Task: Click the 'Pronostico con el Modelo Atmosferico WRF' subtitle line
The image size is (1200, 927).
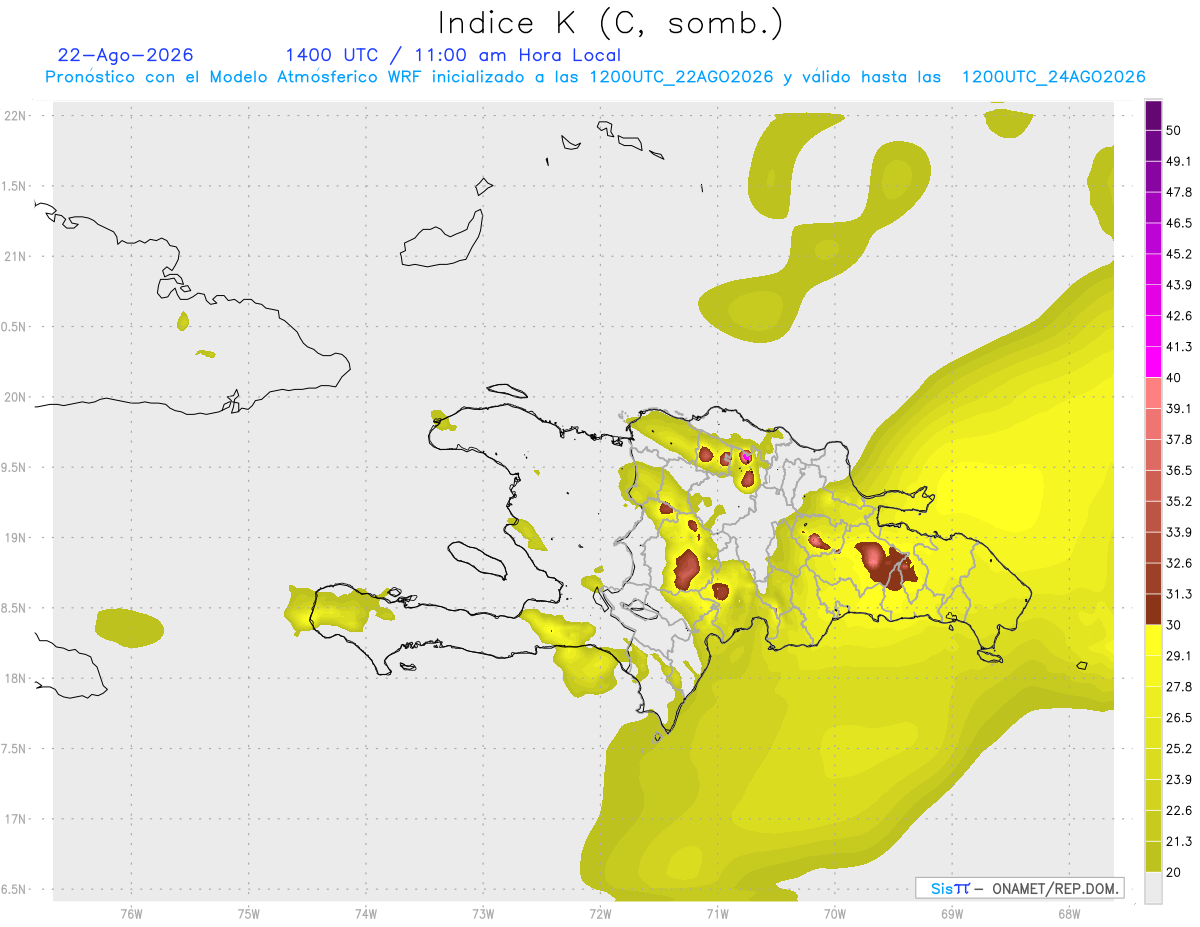Action: point(595,77)
